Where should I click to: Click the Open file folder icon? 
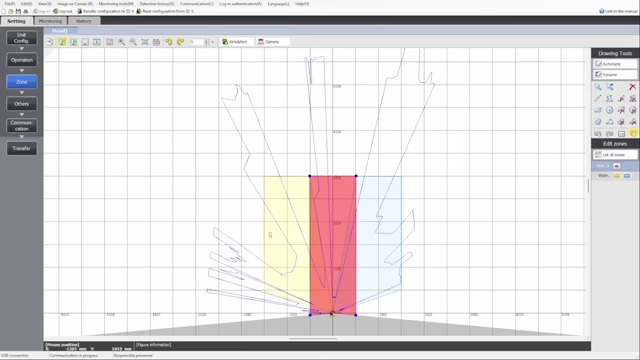point(11,11)
